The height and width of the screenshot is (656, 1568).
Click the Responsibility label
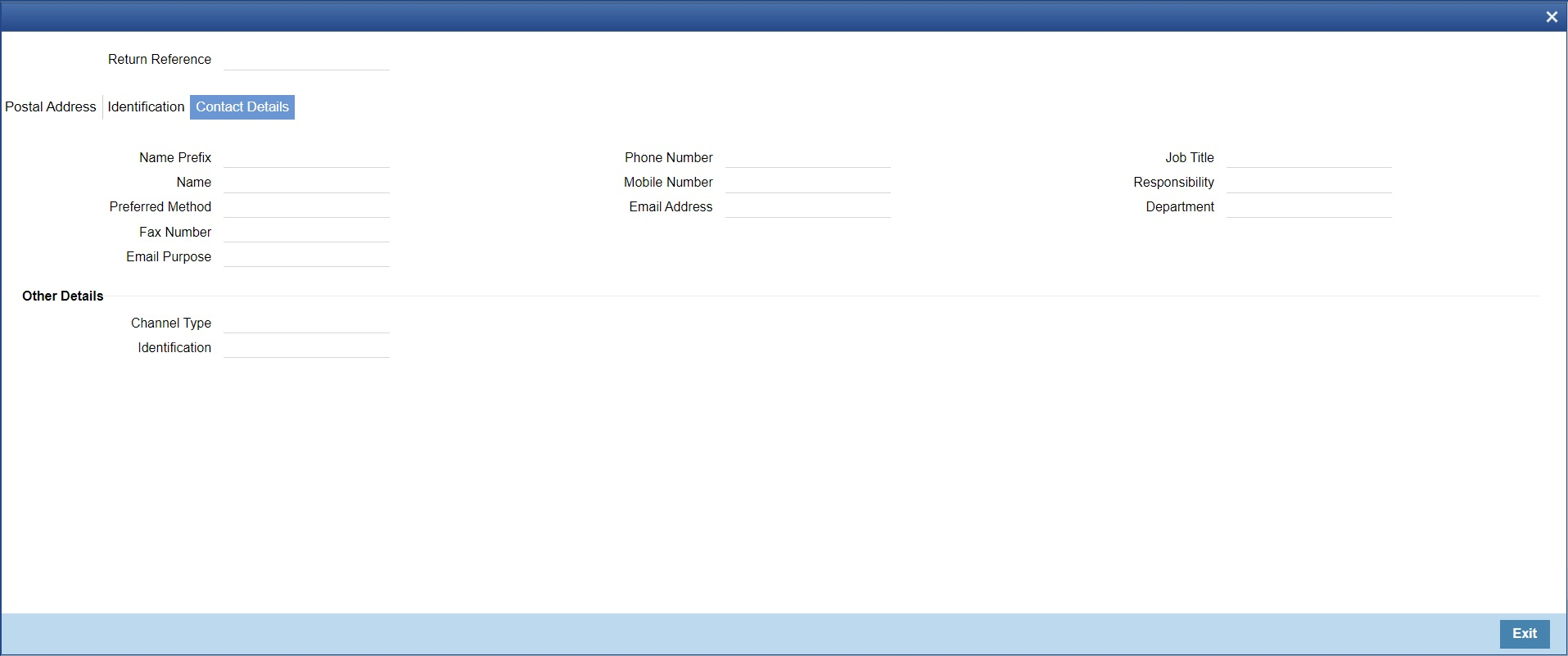point(1173,182)
